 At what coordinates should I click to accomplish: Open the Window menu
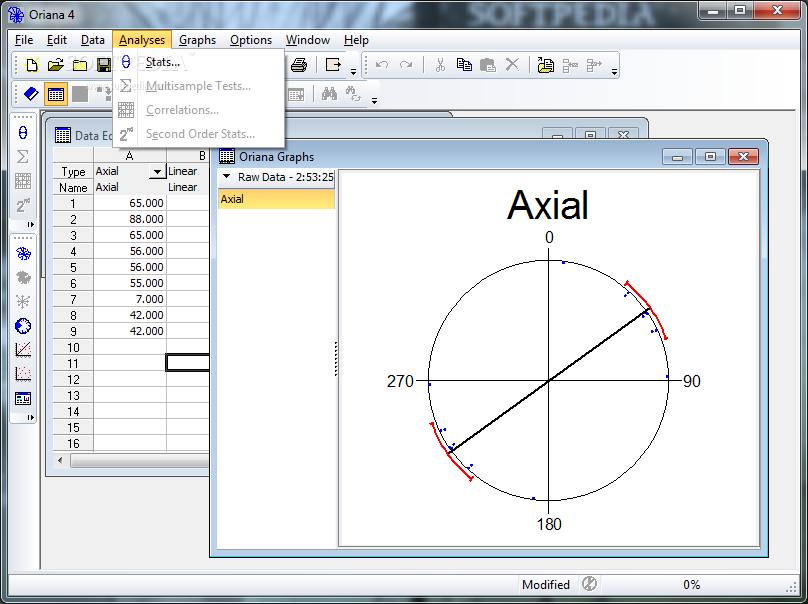[x=308, y=40]
